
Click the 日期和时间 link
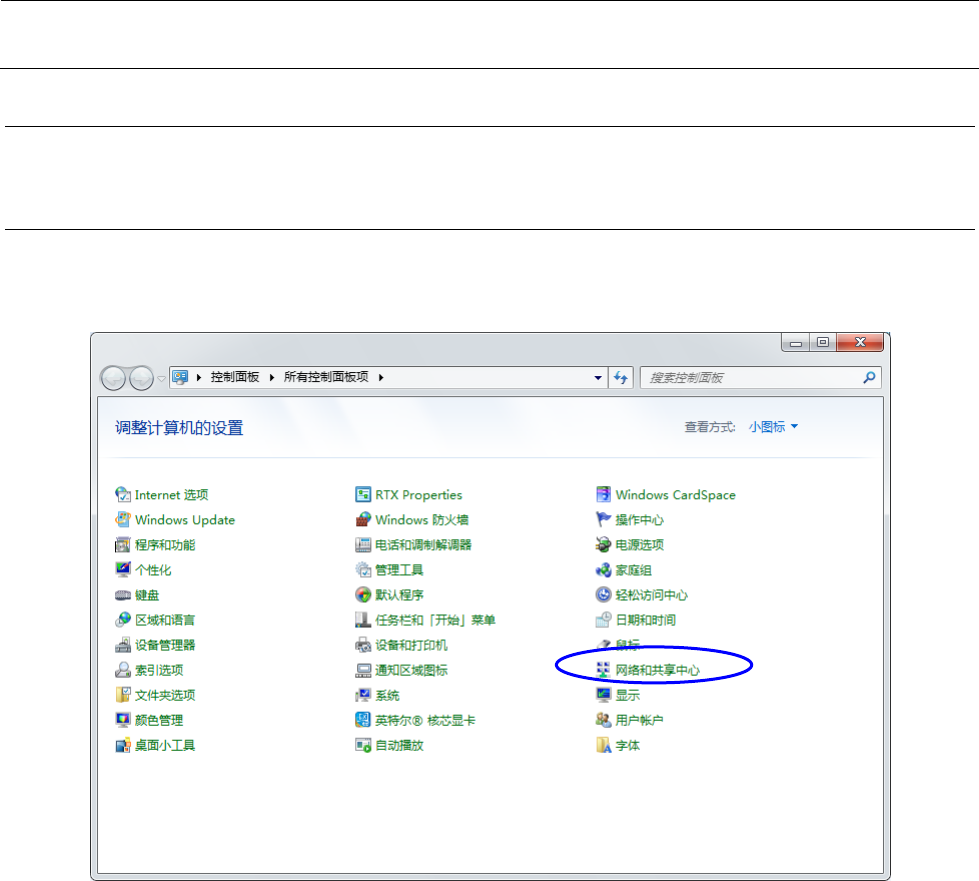(646, 620)
